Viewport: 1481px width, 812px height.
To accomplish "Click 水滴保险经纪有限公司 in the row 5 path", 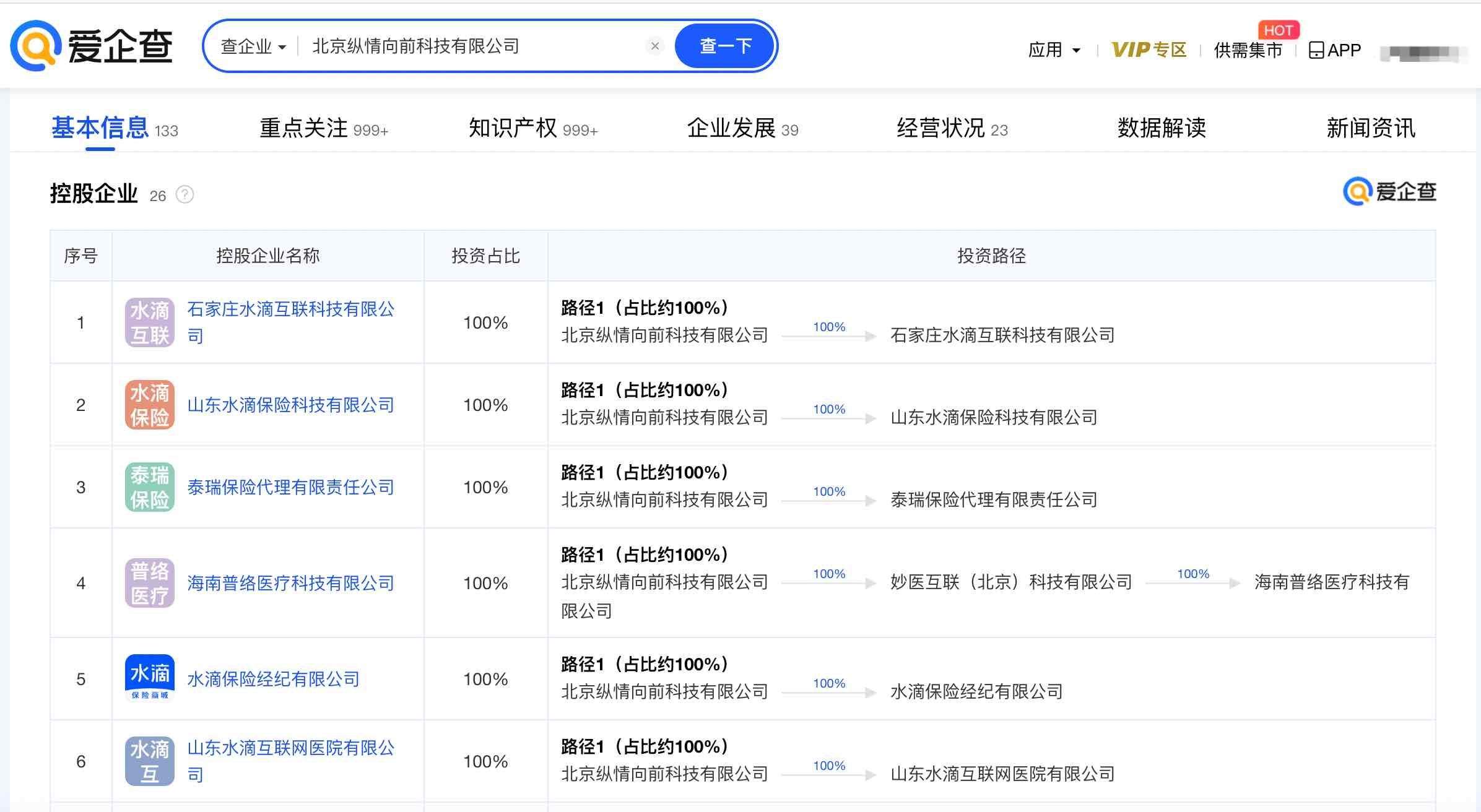I will (x=976, y=692).
